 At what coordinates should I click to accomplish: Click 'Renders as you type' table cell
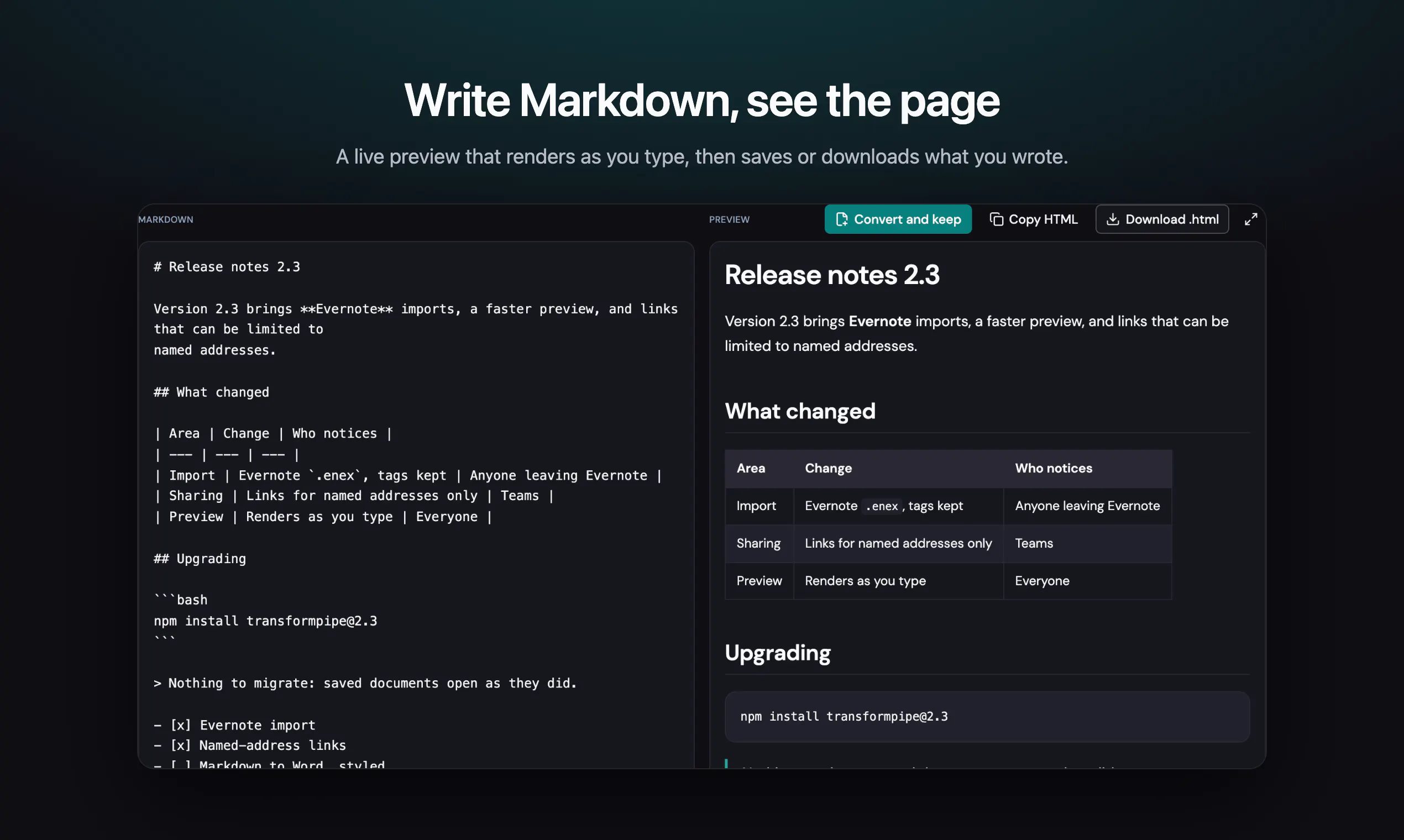point(898,581)
